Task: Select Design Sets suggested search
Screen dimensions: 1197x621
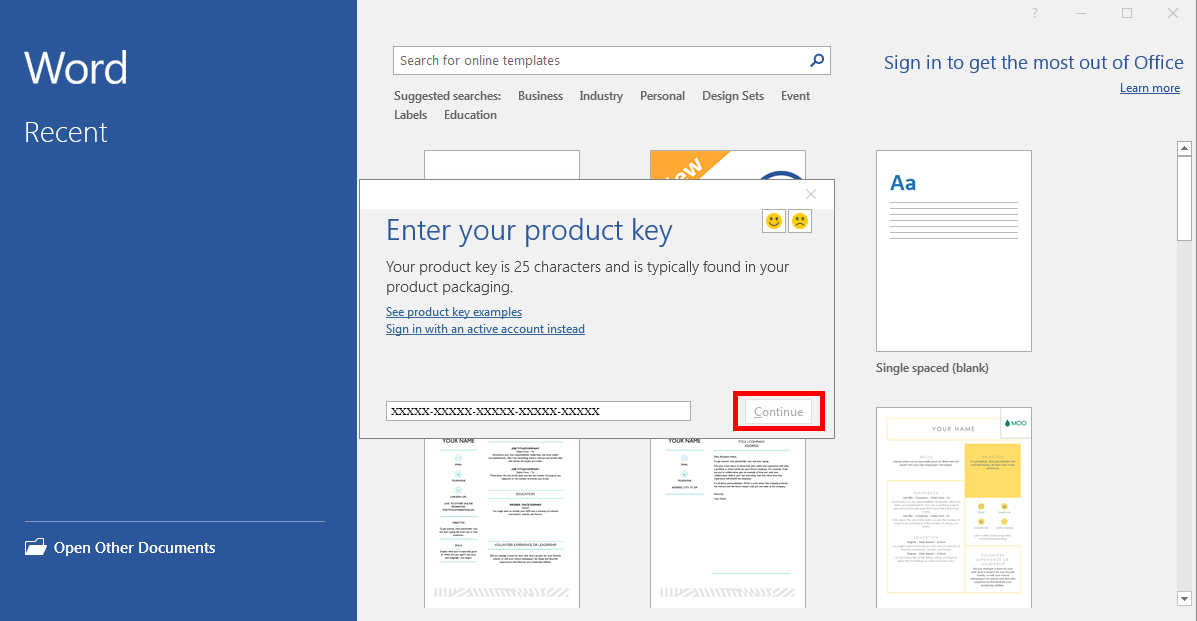Action: 732,96
